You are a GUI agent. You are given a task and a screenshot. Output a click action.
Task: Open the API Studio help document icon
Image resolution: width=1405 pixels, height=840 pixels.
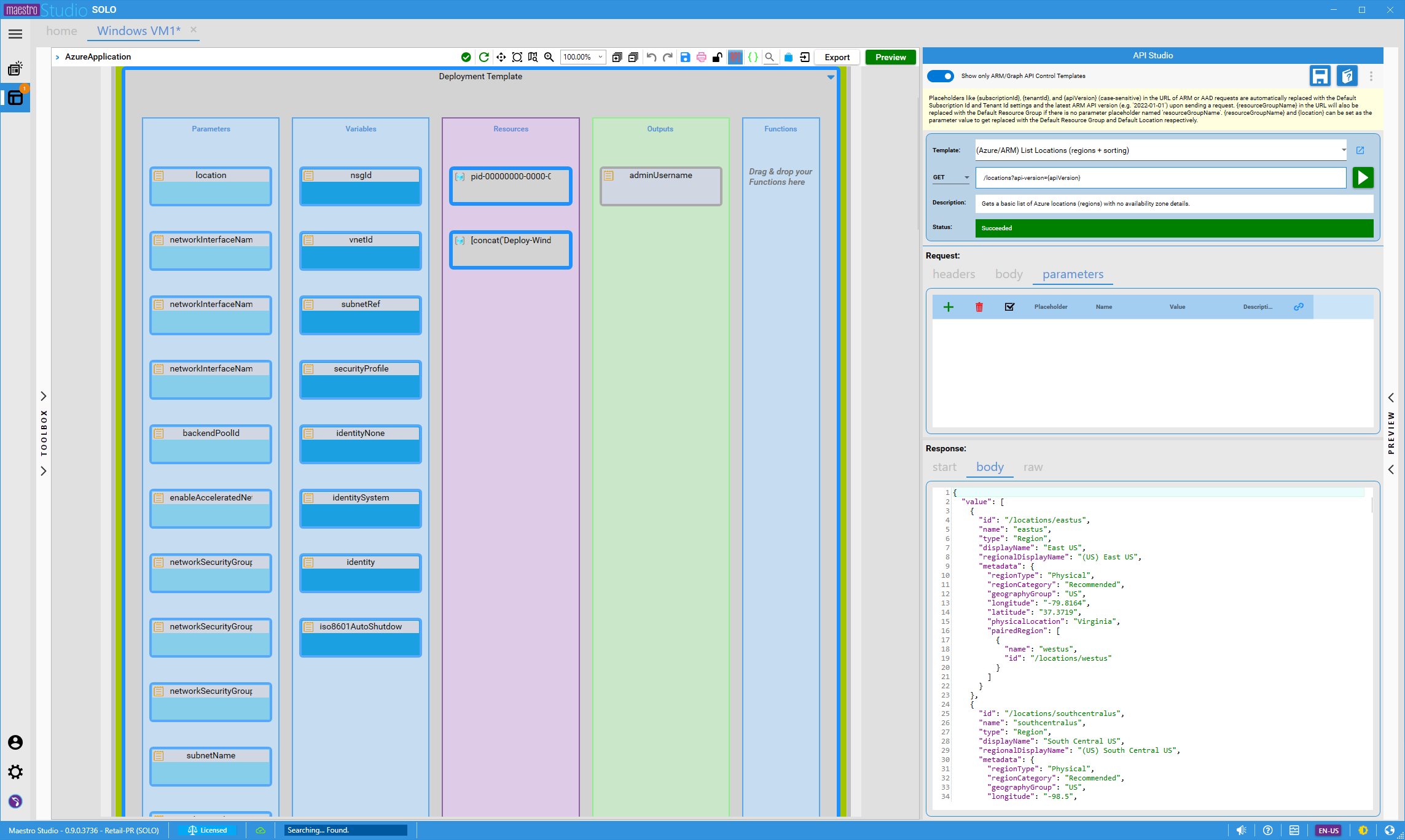1347,76
